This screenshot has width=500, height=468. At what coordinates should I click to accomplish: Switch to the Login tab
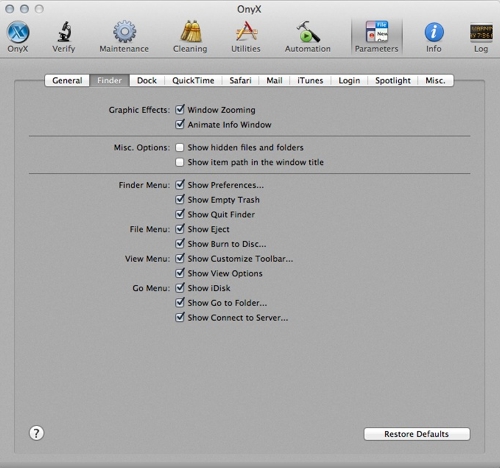click(349, 80)
